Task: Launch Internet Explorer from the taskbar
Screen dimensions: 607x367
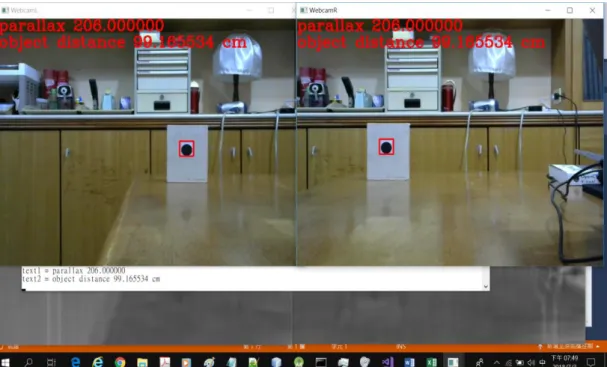Action: 98,362
